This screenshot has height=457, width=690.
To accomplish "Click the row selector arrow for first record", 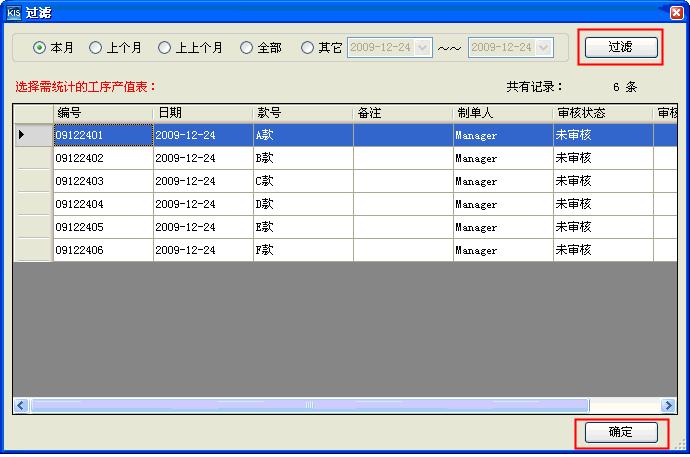I will tap(32, 135).
